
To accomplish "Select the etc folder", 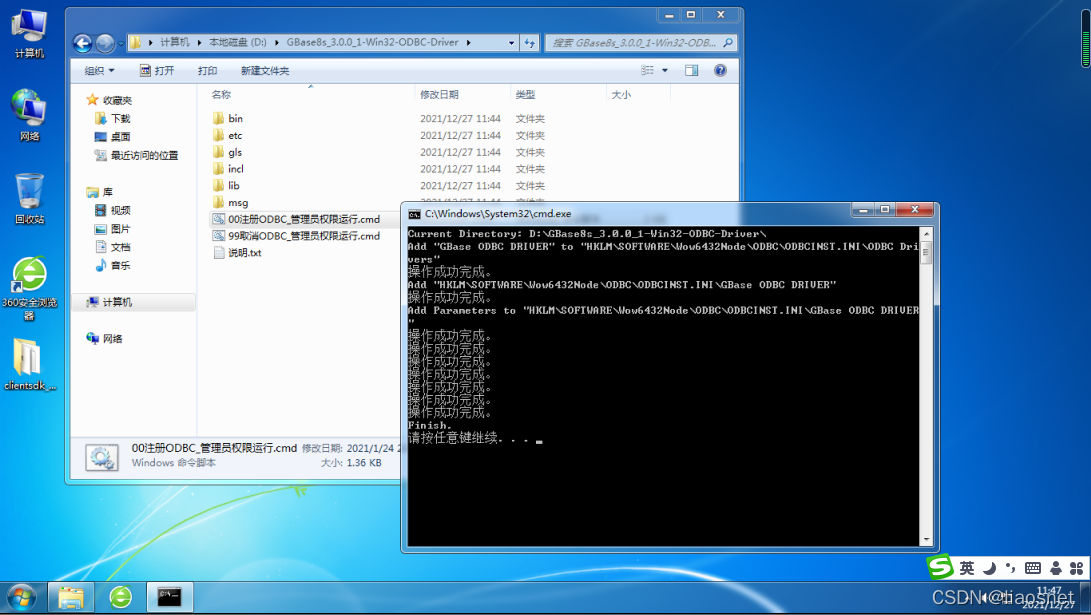I will click(228, 136).
